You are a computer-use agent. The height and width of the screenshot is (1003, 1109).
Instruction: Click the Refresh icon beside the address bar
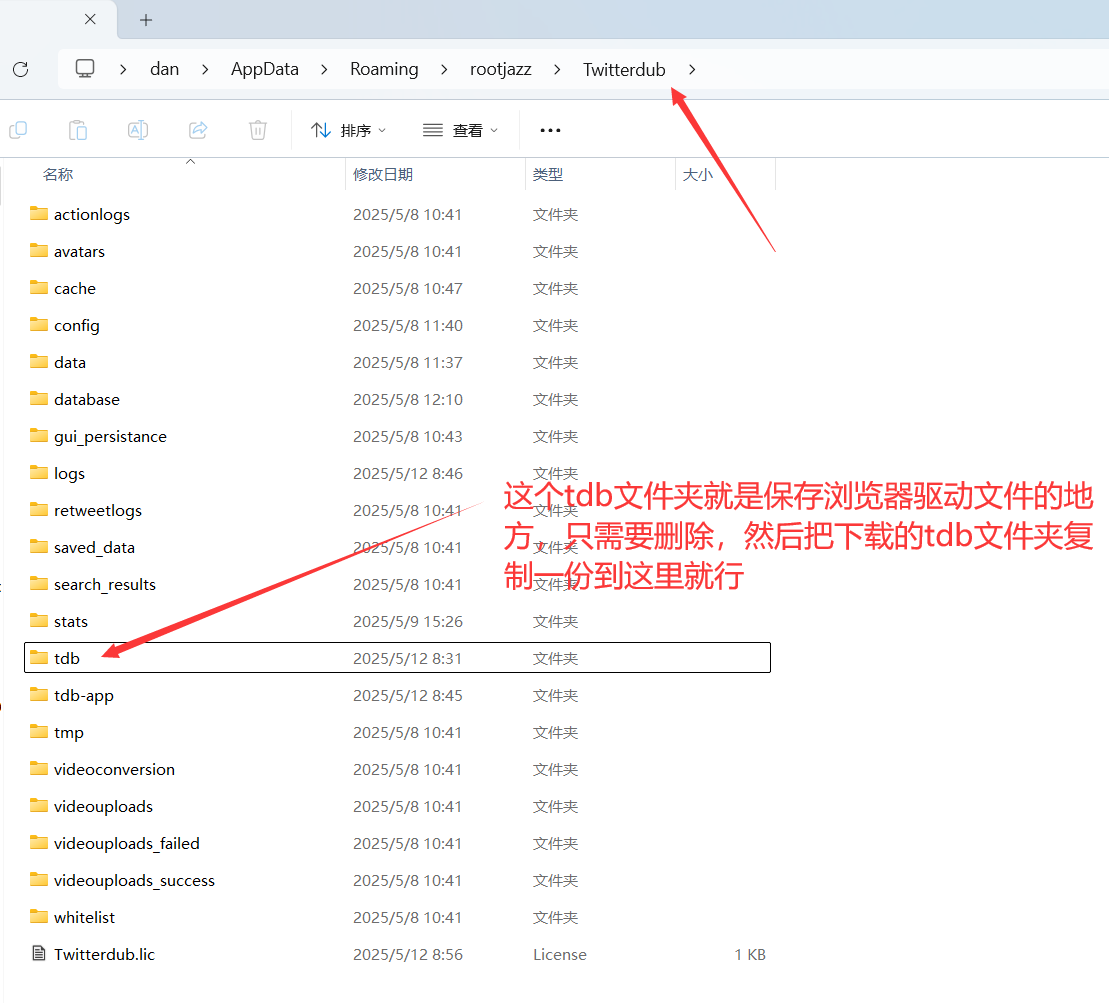20,69
